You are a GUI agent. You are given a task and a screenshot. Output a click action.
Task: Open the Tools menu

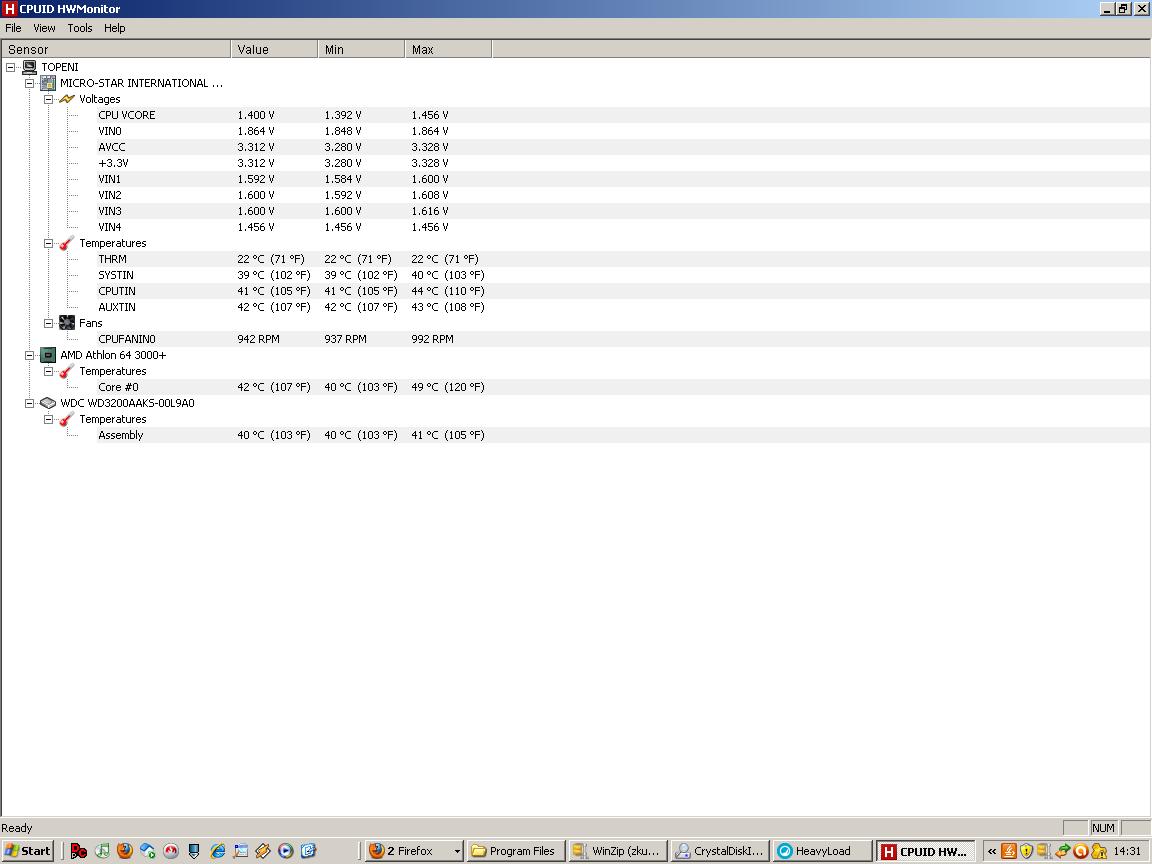tap(80, 28)
